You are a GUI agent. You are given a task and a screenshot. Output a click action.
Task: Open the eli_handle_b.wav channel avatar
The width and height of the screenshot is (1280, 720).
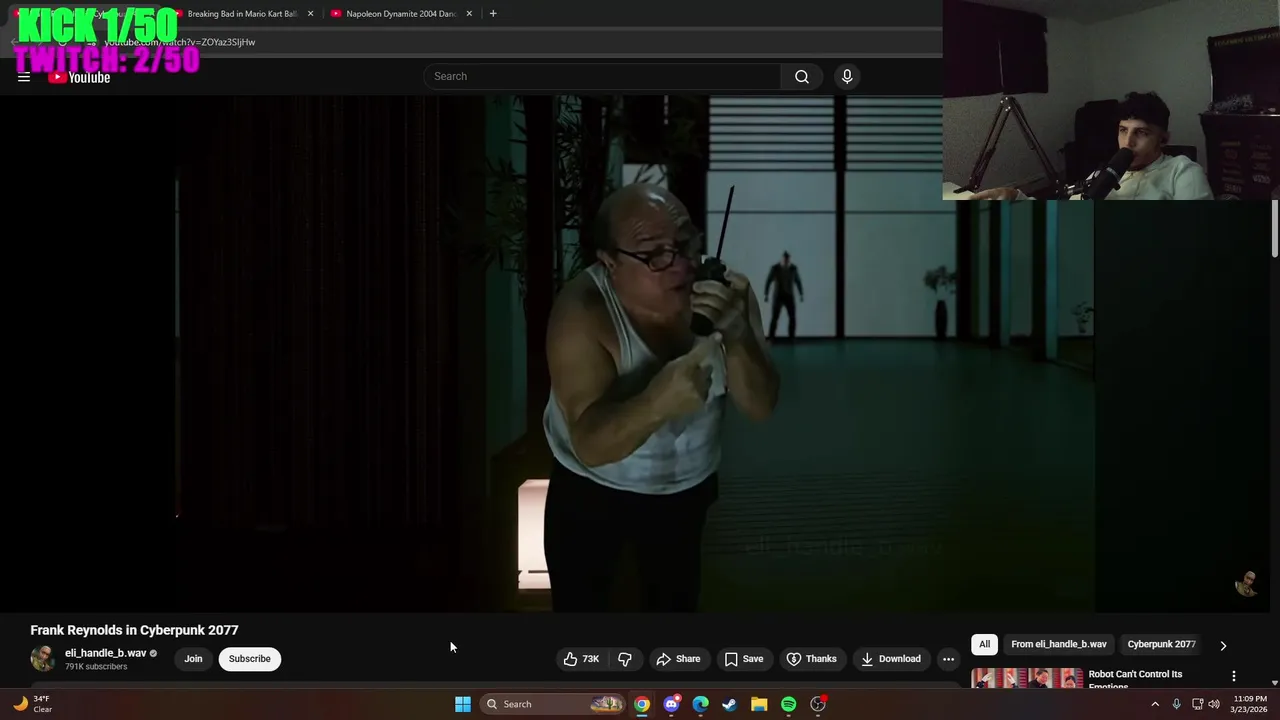pyautogui.click(x=43, y=658)
